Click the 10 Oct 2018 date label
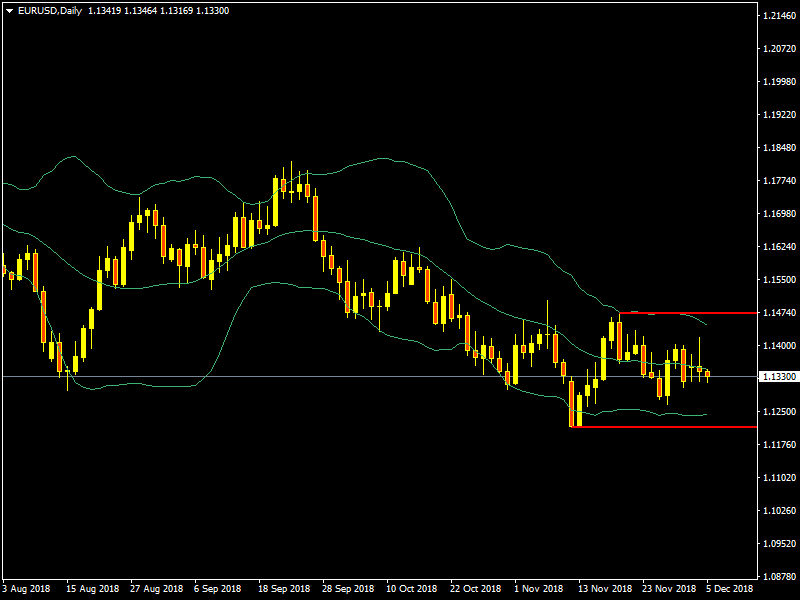This screenshot has width=800, height=600. 411,589
